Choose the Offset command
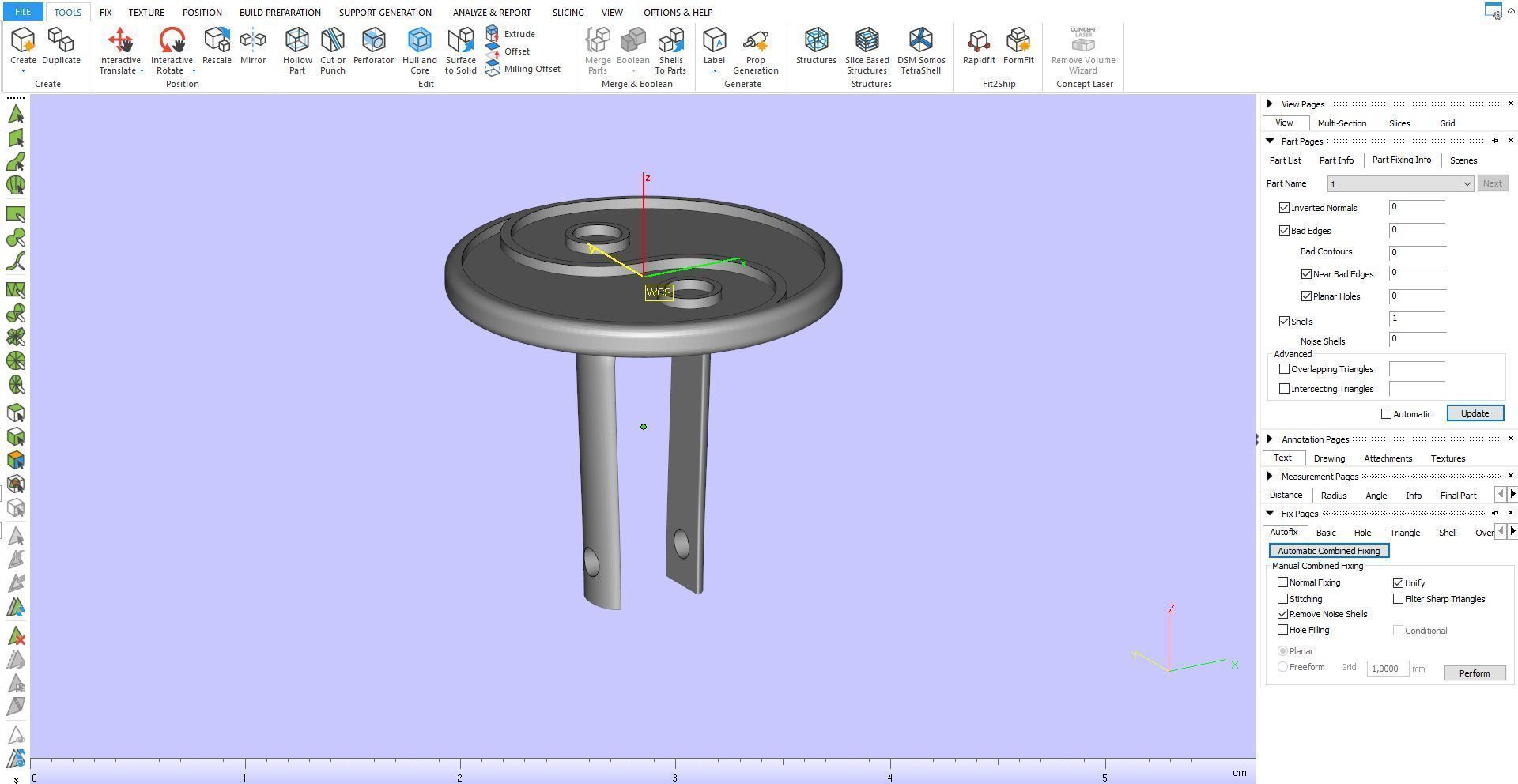1518x784 pixels. pos(508,51)
